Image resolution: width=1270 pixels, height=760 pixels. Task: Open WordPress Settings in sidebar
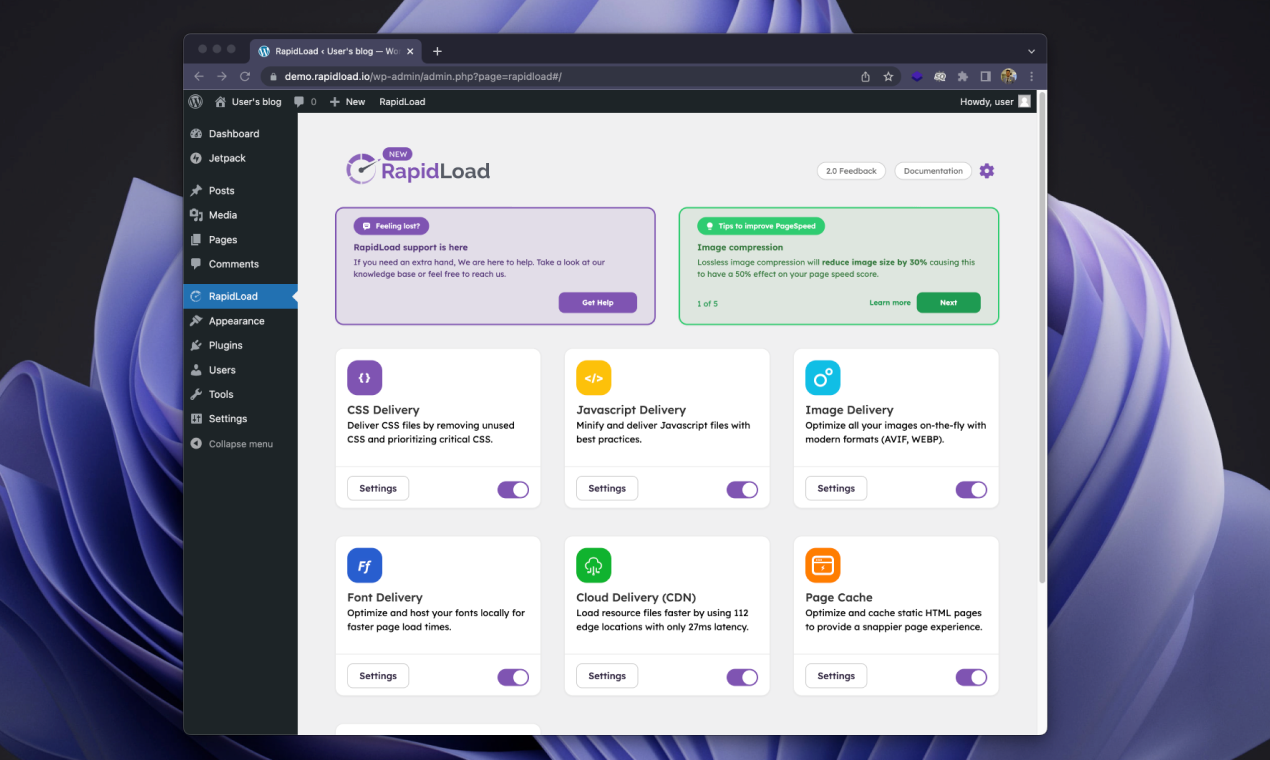pos(240,419)
